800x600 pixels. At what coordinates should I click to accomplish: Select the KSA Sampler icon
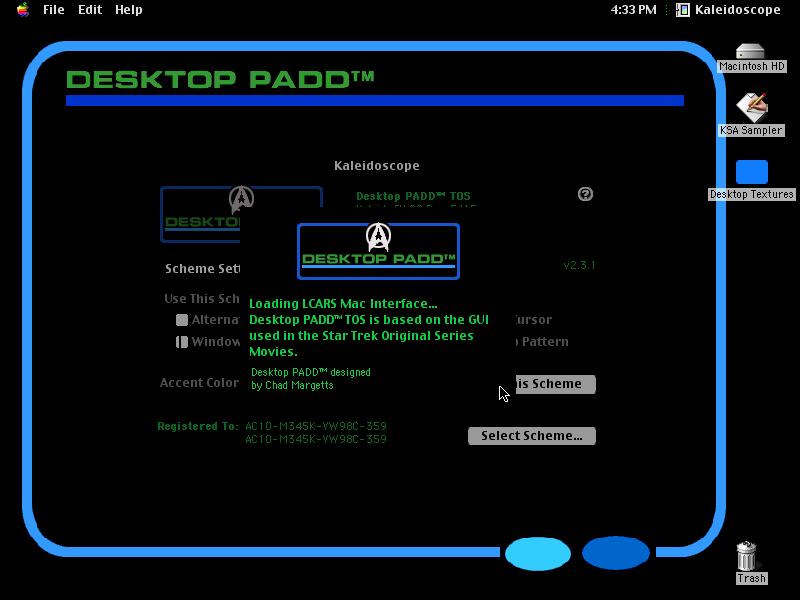click(752, 107)
